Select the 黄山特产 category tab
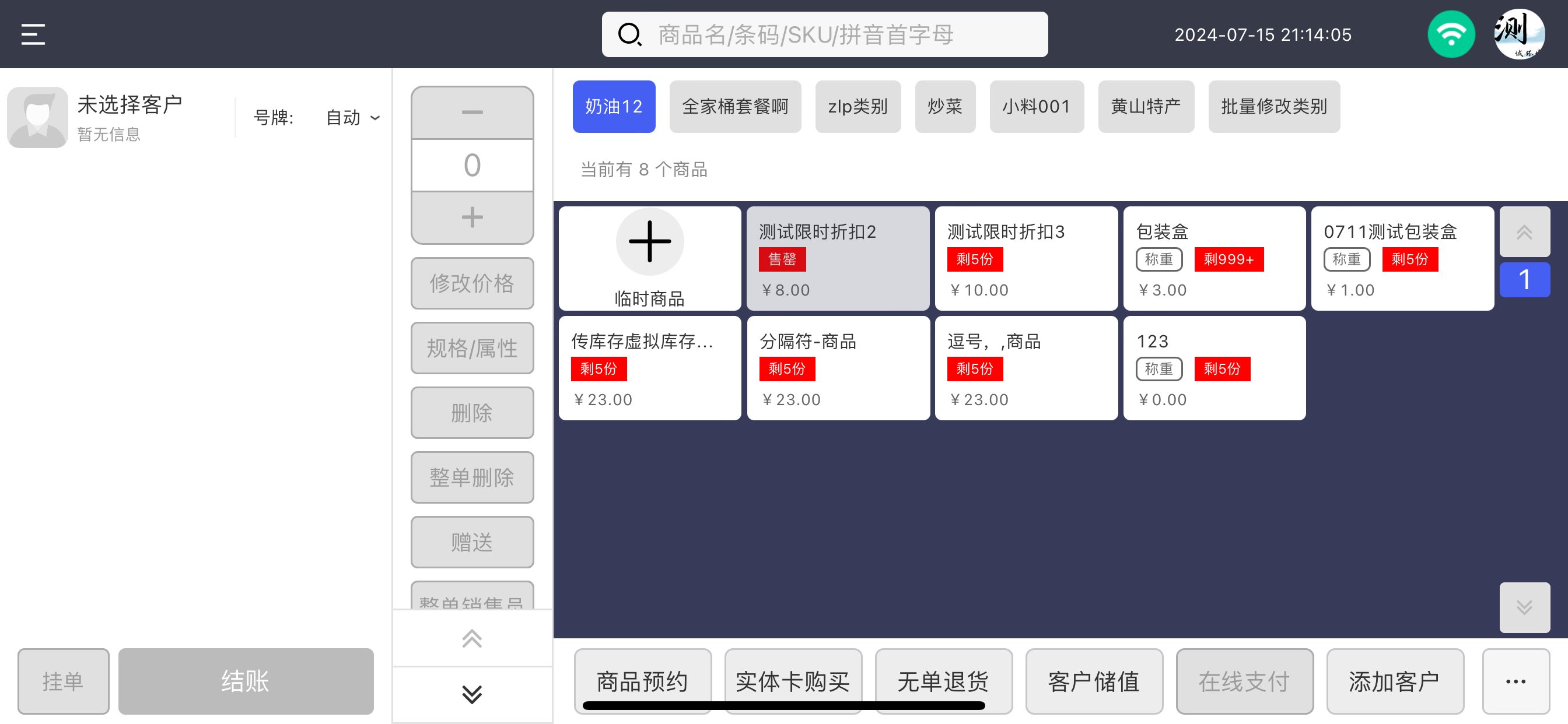This screenshot has width=1568, height=724. 1146,107
